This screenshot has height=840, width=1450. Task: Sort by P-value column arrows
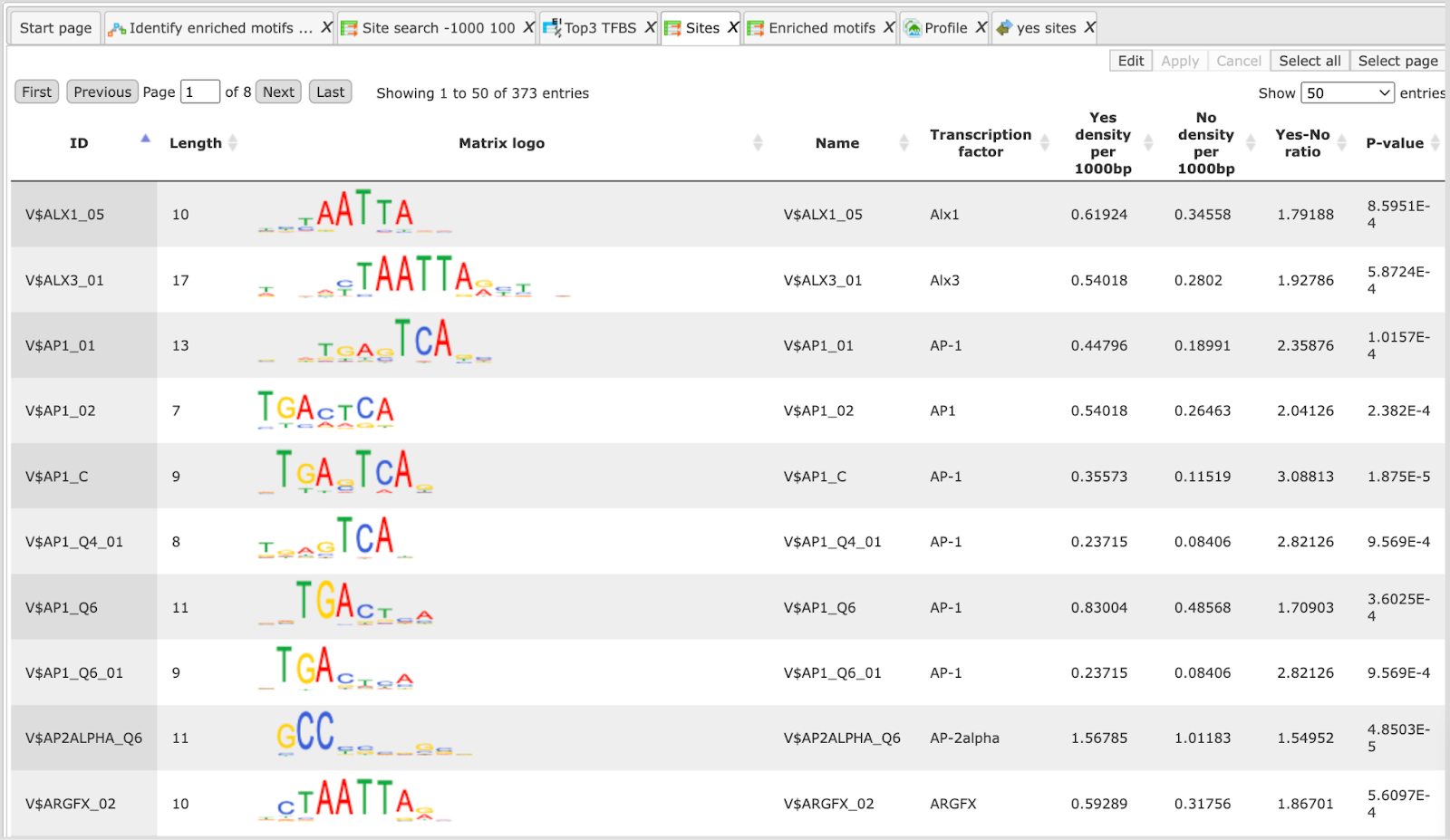pyautogui.click(x=1435, y=142)
